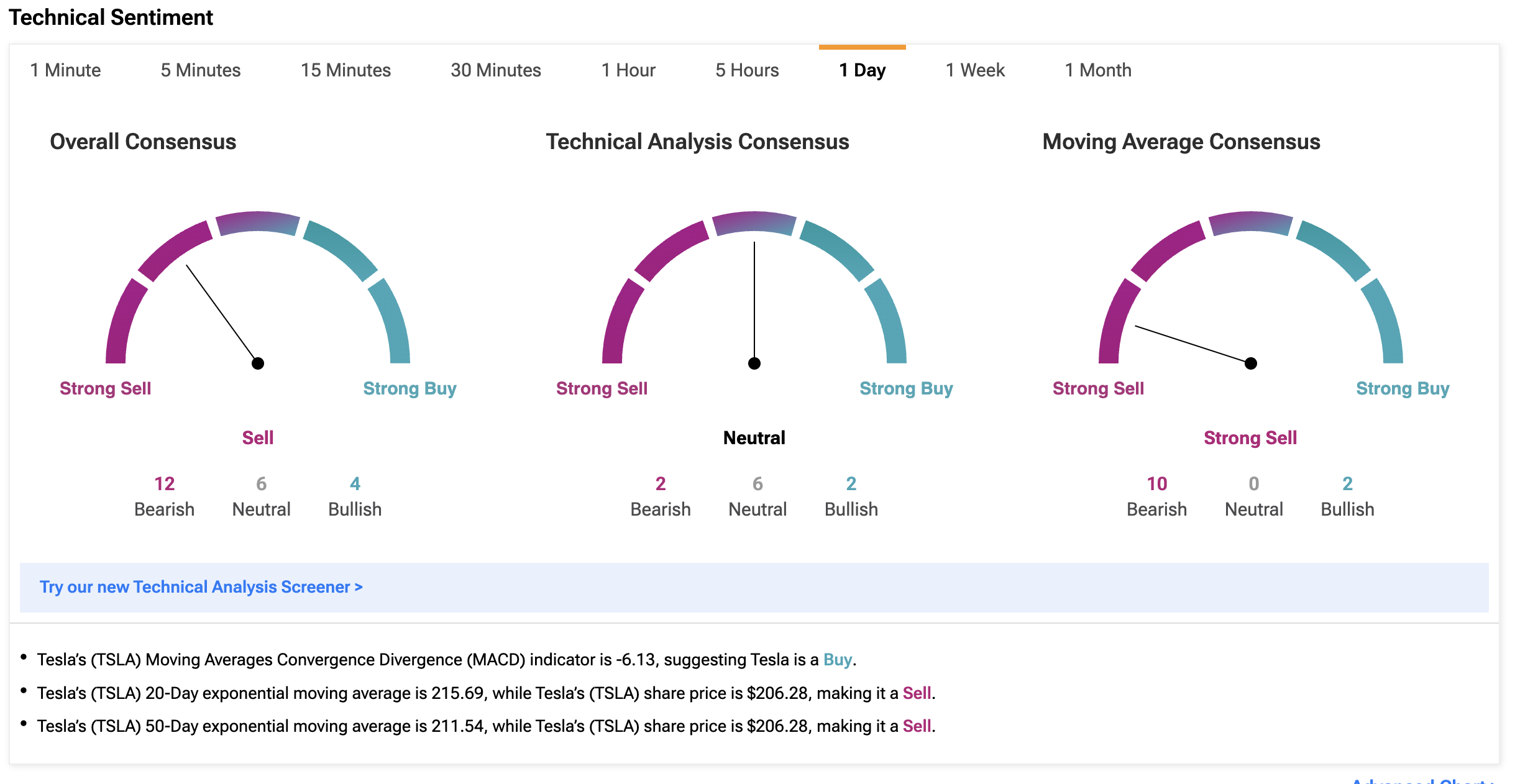Select the 1 Hour tab
The height and width of the screenshot is (784, 1515).
pyautogui.click(x=628, y=70)
